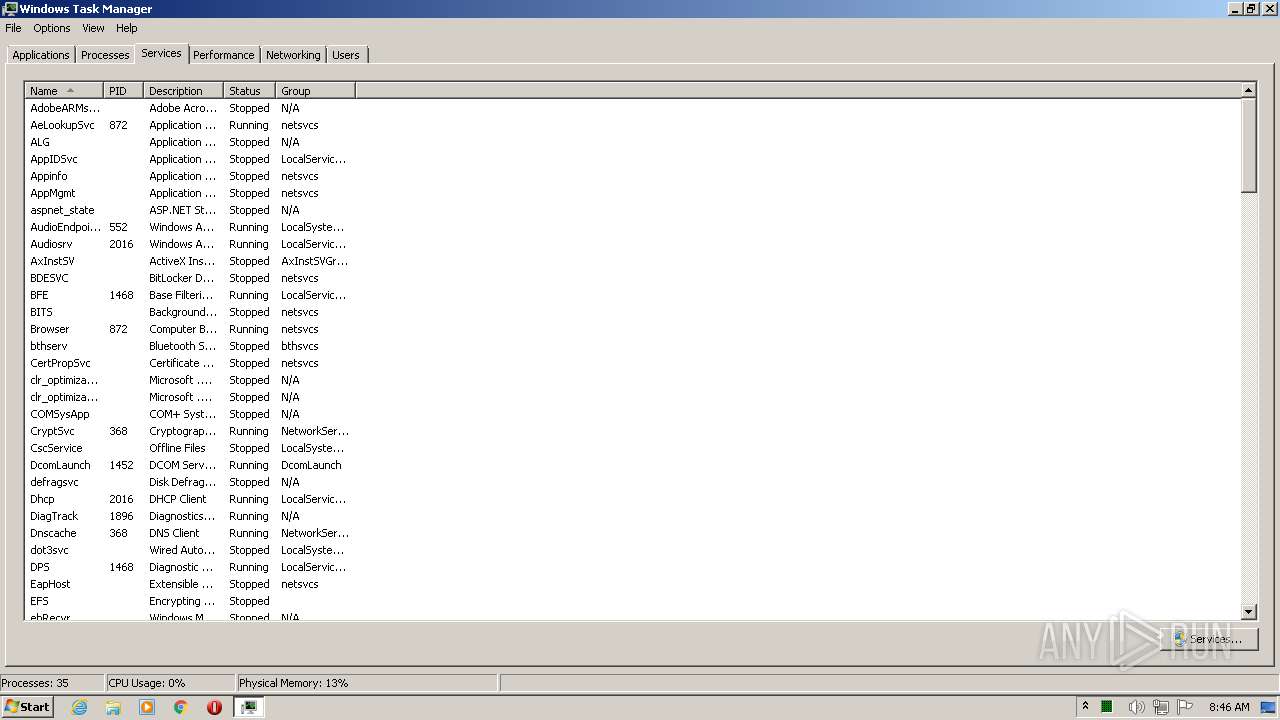This screenshot has height=720, width=1280.
Task: Open the File menu
Action: click(x=13, y=28)
